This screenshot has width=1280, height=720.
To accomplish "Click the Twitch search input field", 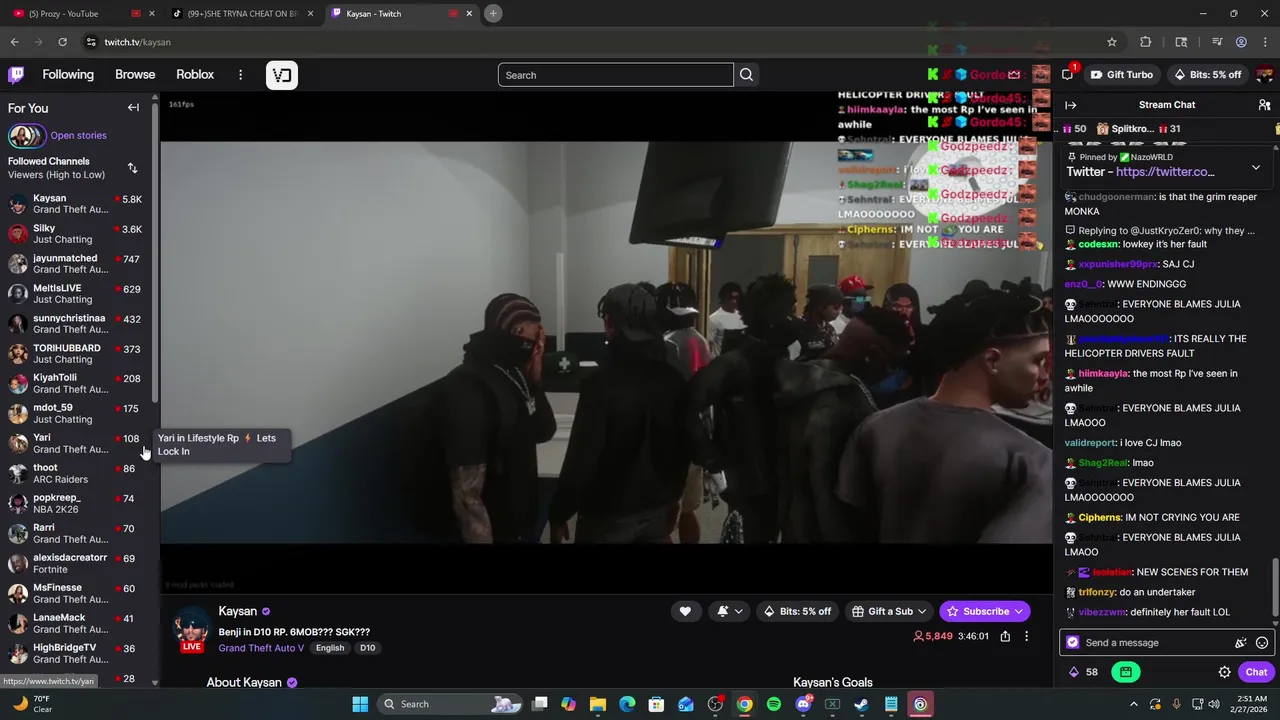I will click(x=616, y=75).
